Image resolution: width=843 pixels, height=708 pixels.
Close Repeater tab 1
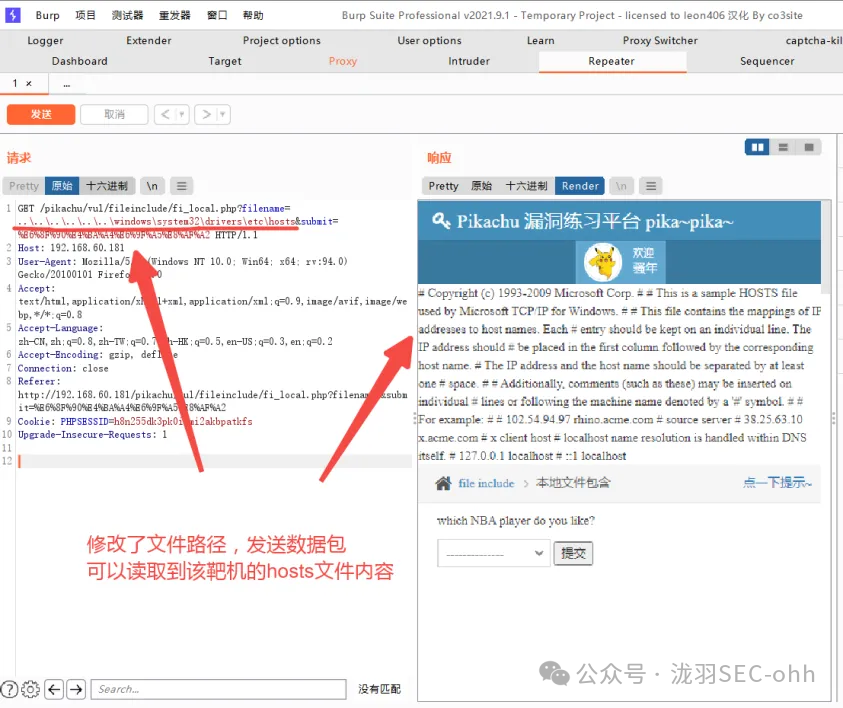tap(29, 83)
